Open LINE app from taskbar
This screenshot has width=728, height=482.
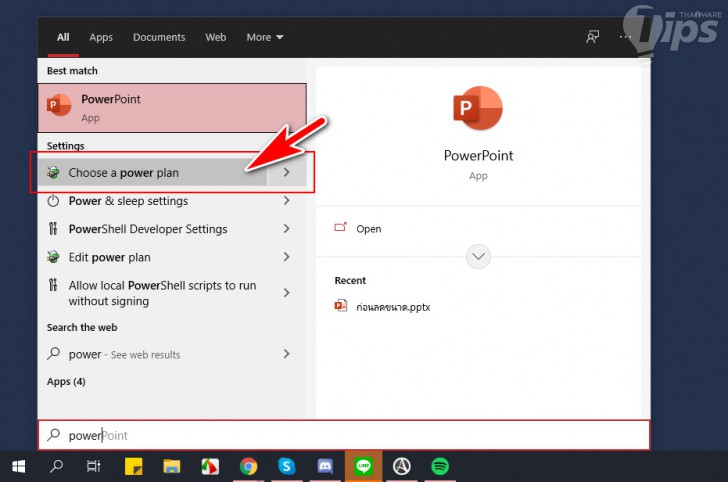pyautogui.click(x=364, y=466)
